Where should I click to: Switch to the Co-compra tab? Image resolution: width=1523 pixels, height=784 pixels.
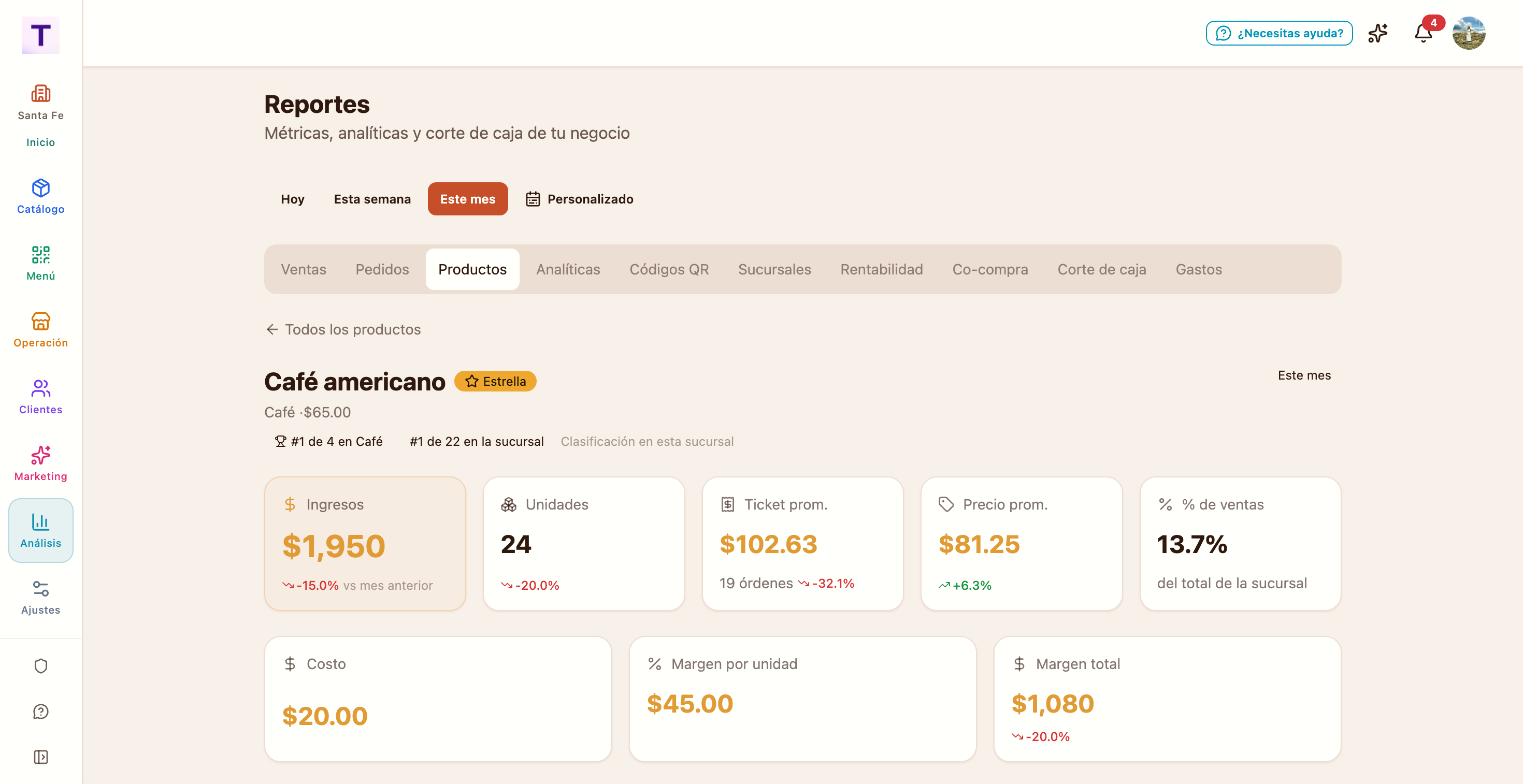point(990,269)
